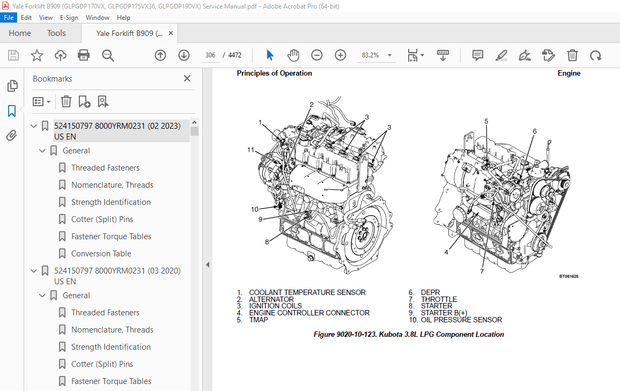Screen dimensions: 620x391
Task: Zoom out with the minus button
Action: (x=317, y=55)
